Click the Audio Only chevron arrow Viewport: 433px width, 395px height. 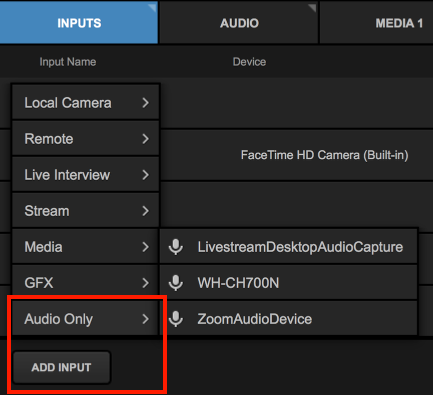145,319
